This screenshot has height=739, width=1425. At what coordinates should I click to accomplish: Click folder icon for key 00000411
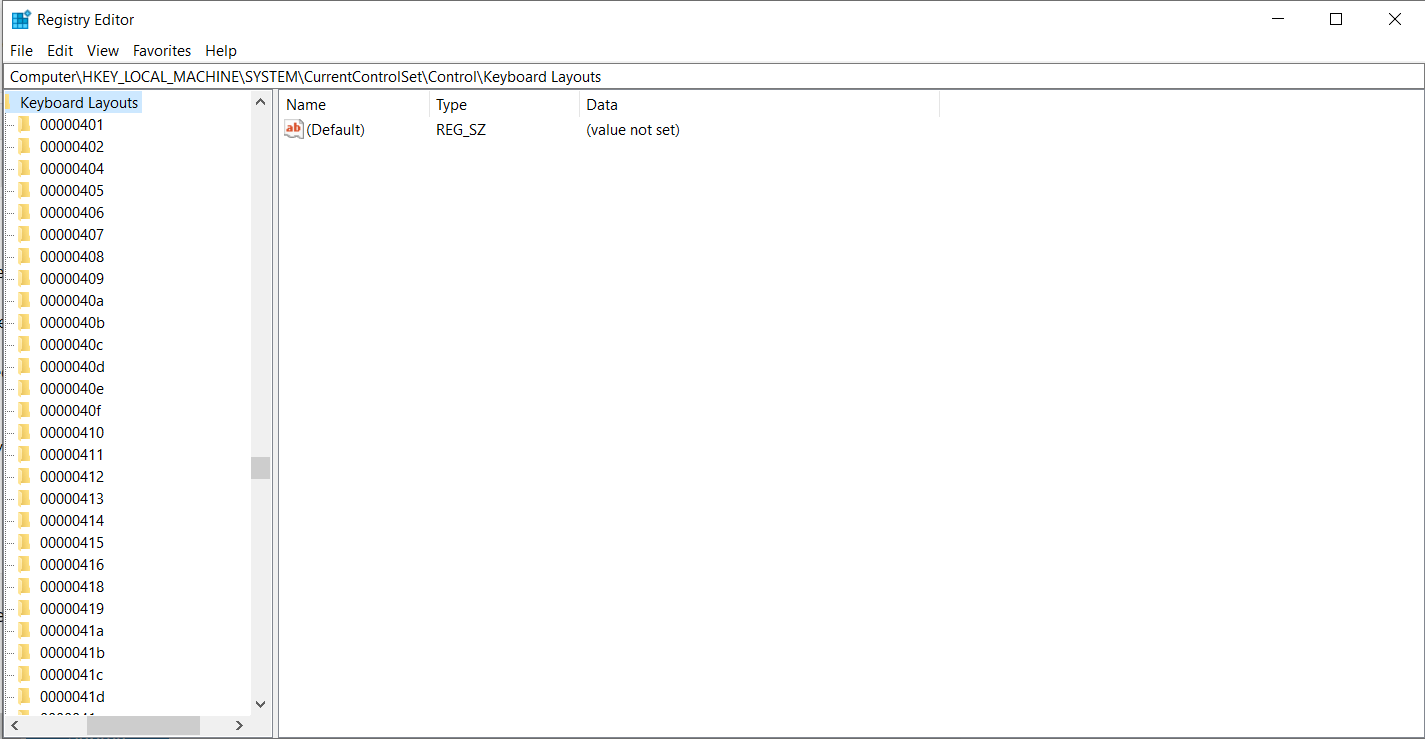pos(25,454)
